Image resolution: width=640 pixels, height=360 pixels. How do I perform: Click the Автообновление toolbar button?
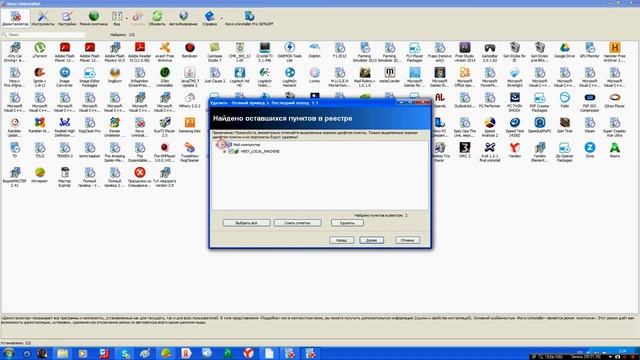tap(183, 18)
